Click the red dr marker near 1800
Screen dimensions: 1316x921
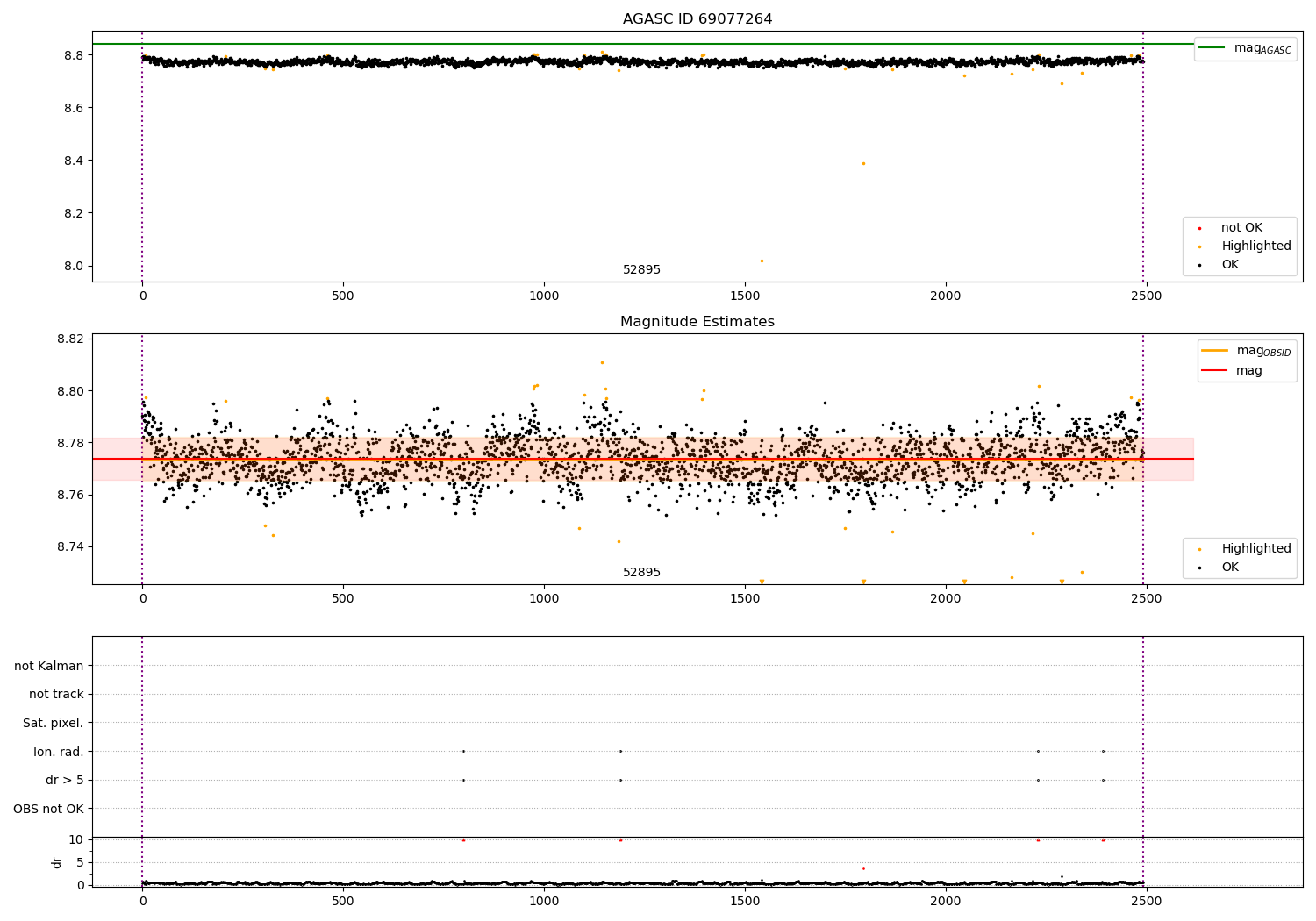coord(863,868)
